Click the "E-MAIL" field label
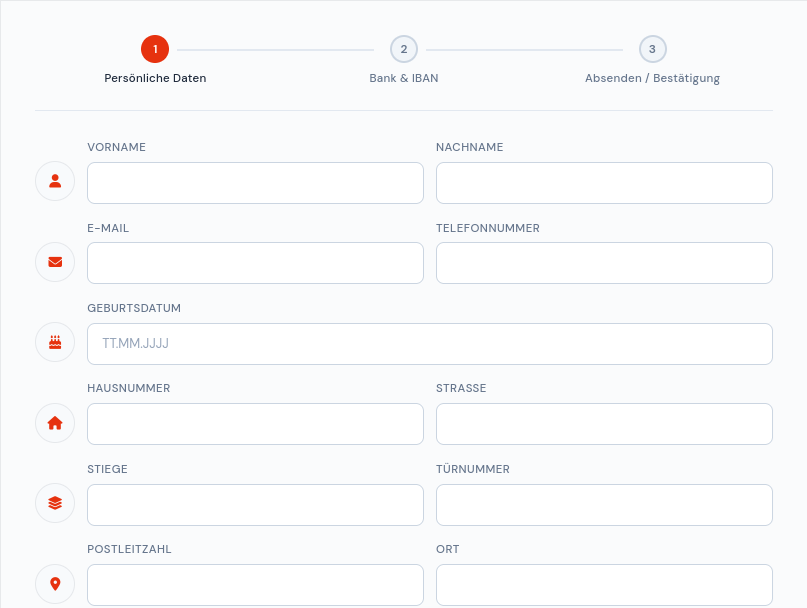This screenshot has height=608, width=807. 108,228
